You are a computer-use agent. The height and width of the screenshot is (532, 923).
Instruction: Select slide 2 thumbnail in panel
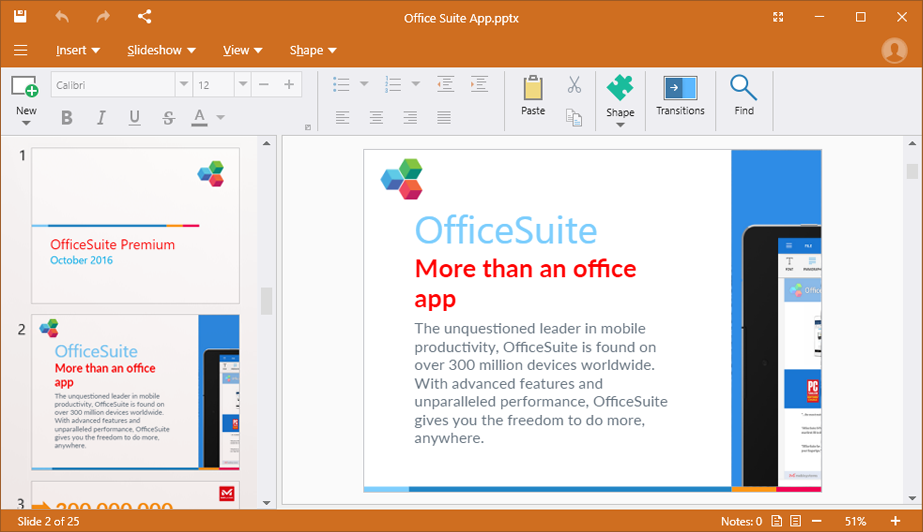pyautogui.click(x=135, y=392)
